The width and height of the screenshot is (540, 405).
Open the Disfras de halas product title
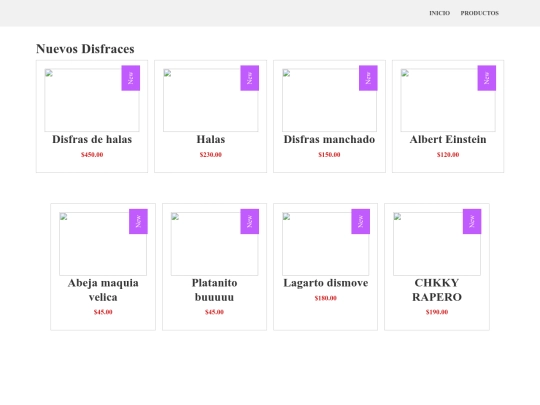tap(92, 139)
